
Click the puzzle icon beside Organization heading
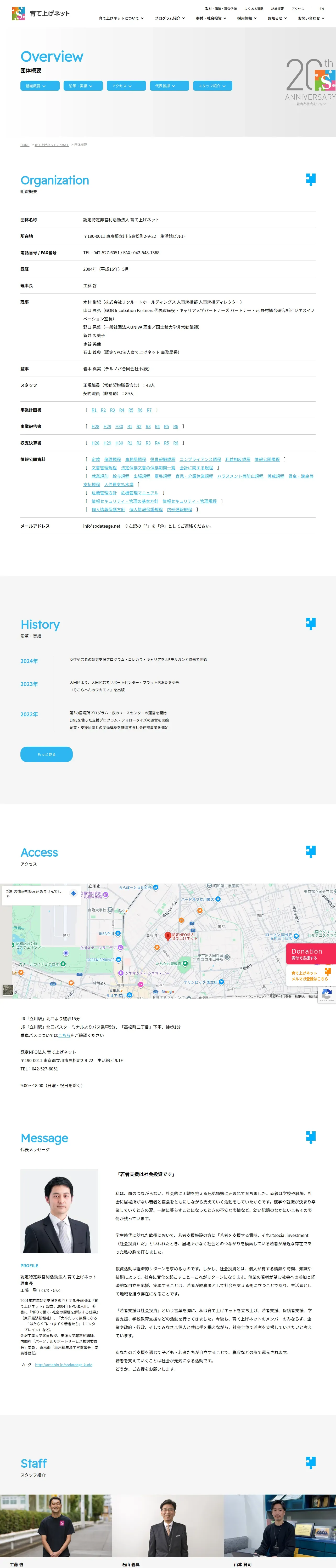pyautogui.click(x=310, y=179)
